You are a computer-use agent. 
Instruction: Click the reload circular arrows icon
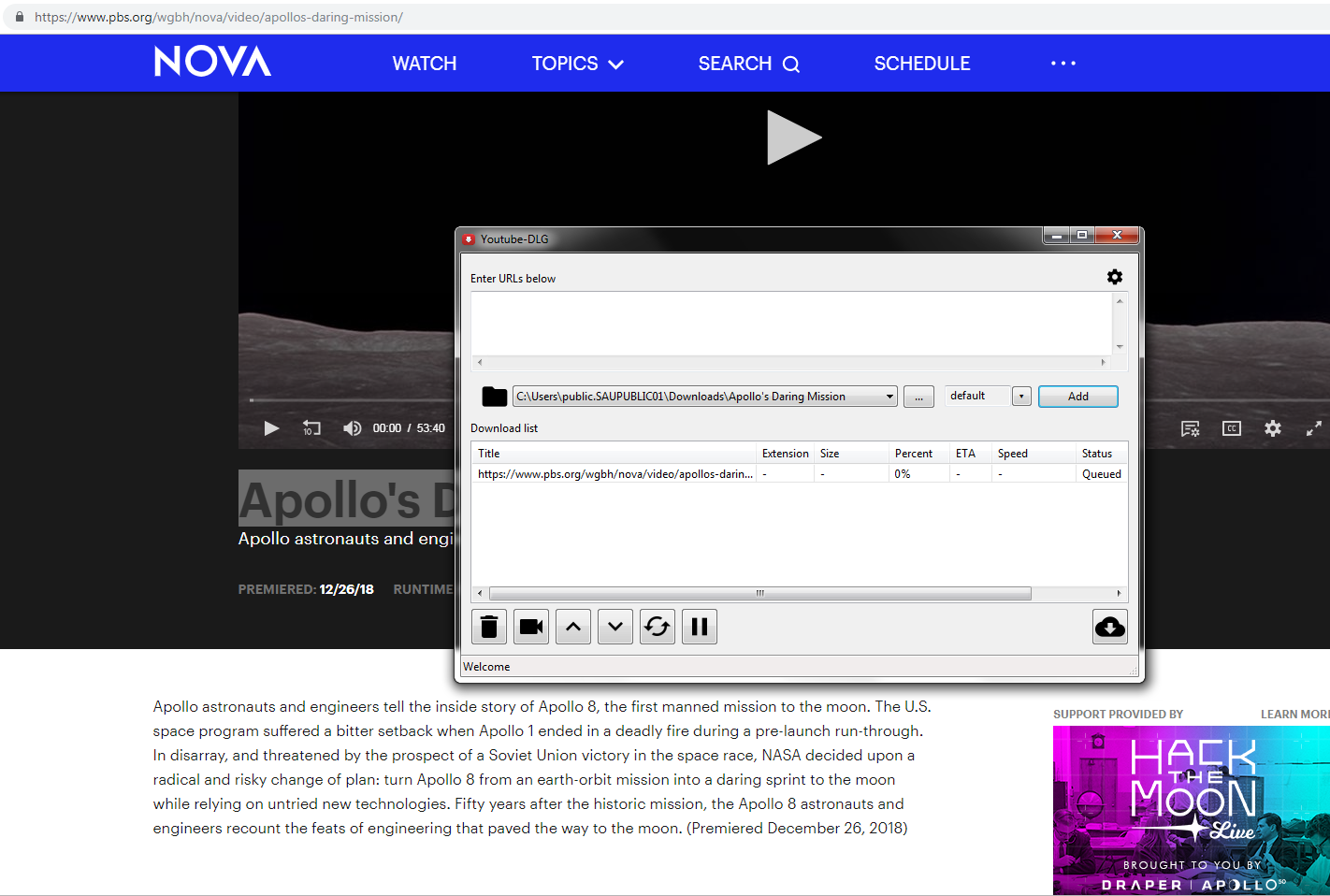[x=658, y=627]
